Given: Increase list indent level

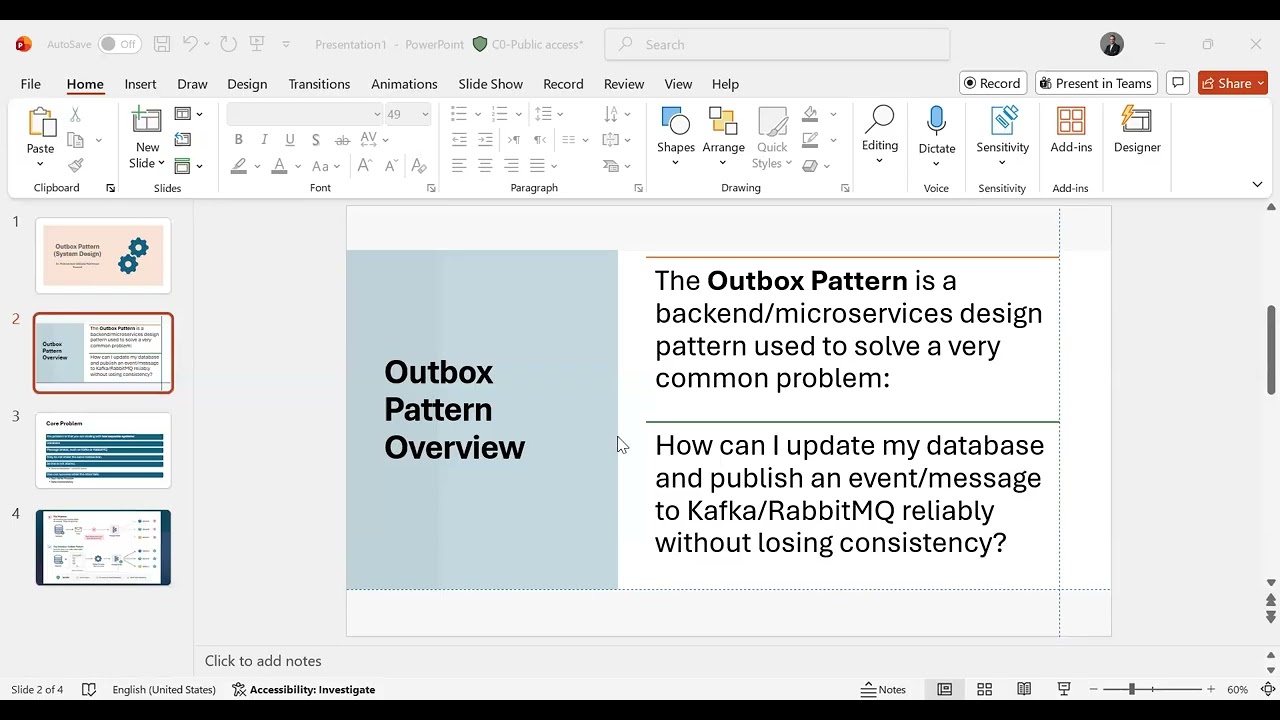Looking at the screenshot, I should tap(485, 140).
